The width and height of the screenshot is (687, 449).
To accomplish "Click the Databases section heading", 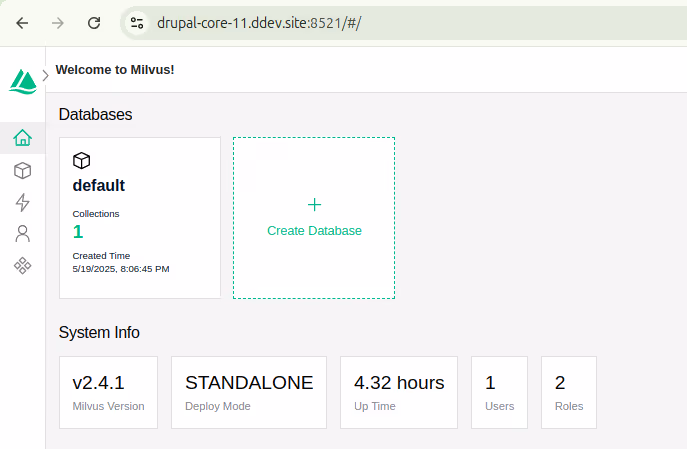I will [96, 114].
